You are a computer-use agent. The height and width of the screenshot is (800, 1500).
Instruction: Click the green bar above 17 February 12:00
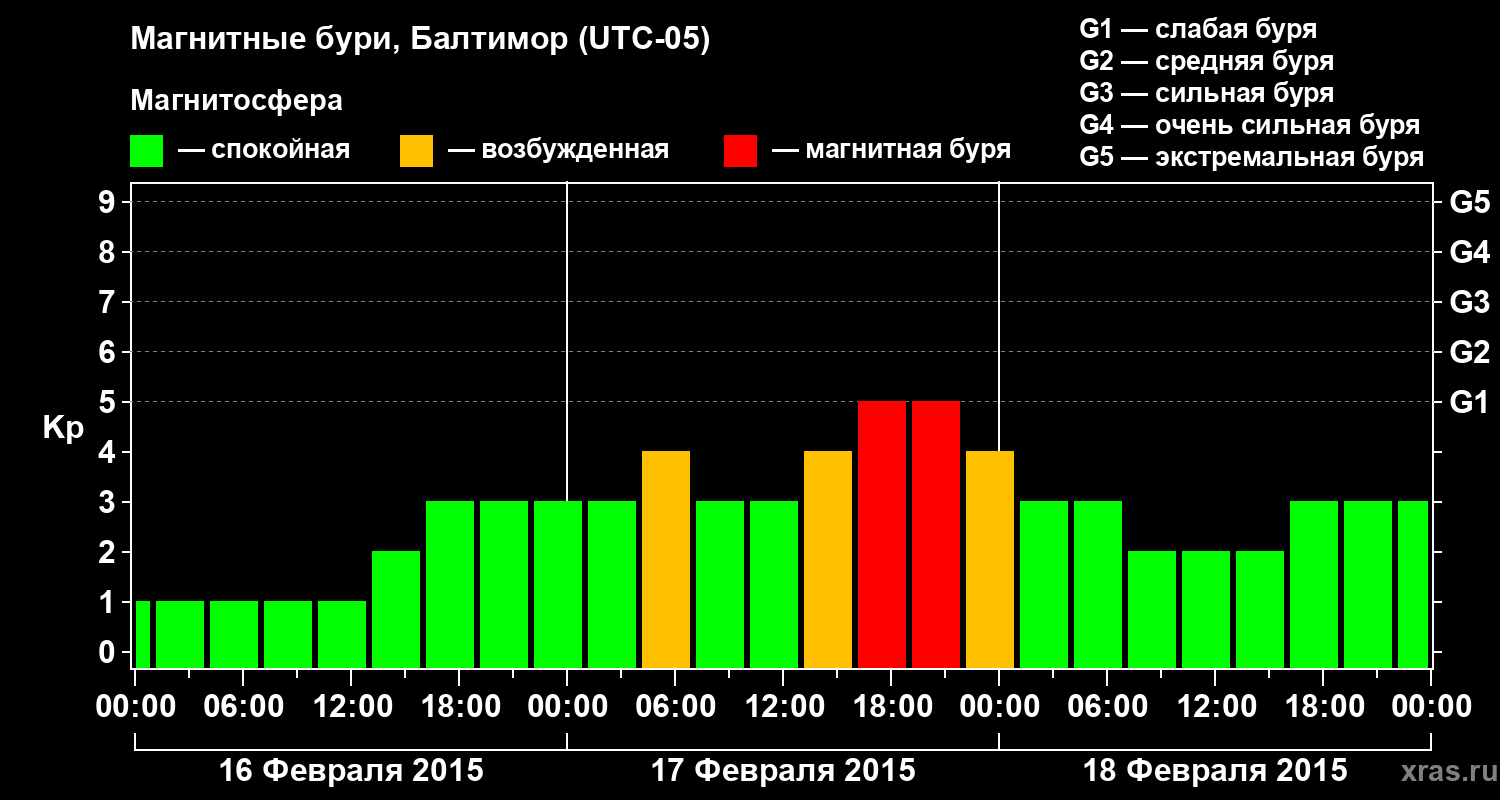(x=774, y=584)
